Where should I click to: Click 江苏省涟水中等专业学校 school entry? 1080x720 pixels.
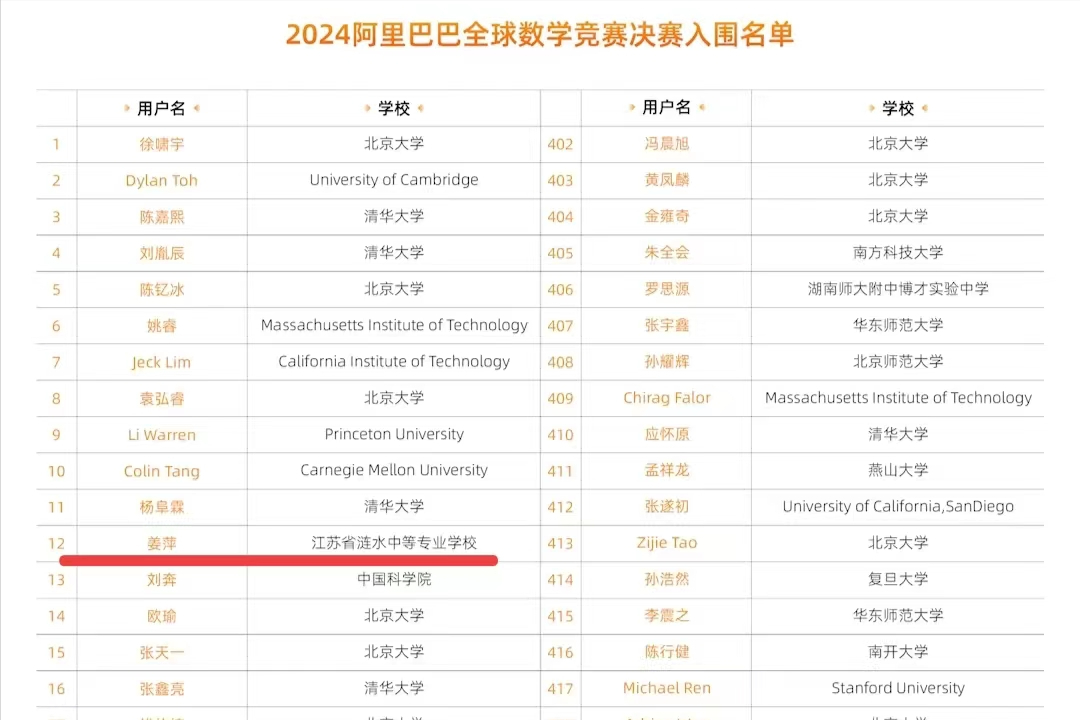click(x=394, y=543)
